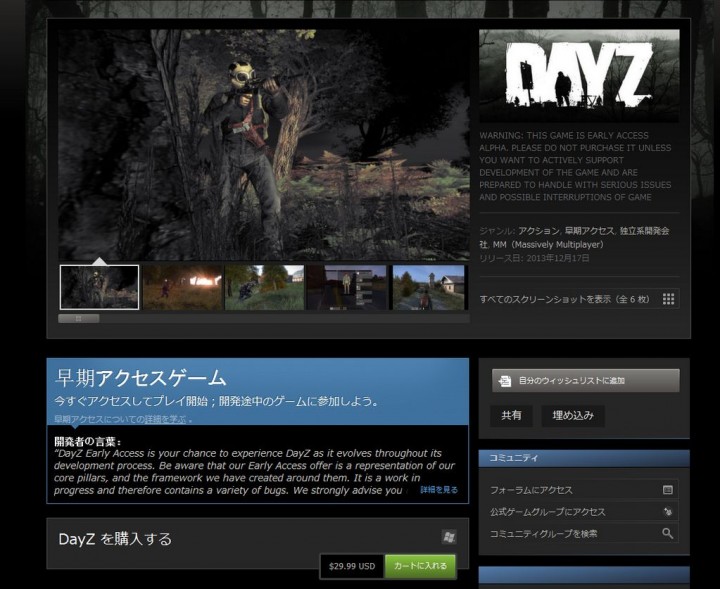
Task: Click the large masked gunman screenshot
Action: (264, 145)
